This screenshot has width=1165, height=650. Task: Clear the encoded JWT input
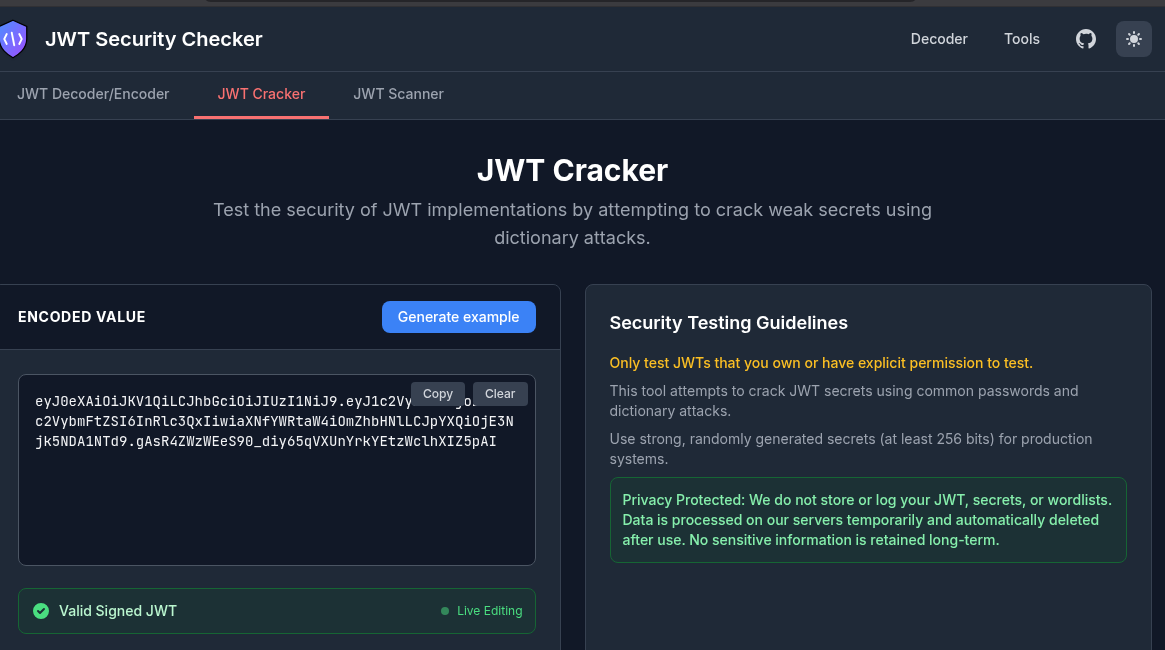click(499, 394)
